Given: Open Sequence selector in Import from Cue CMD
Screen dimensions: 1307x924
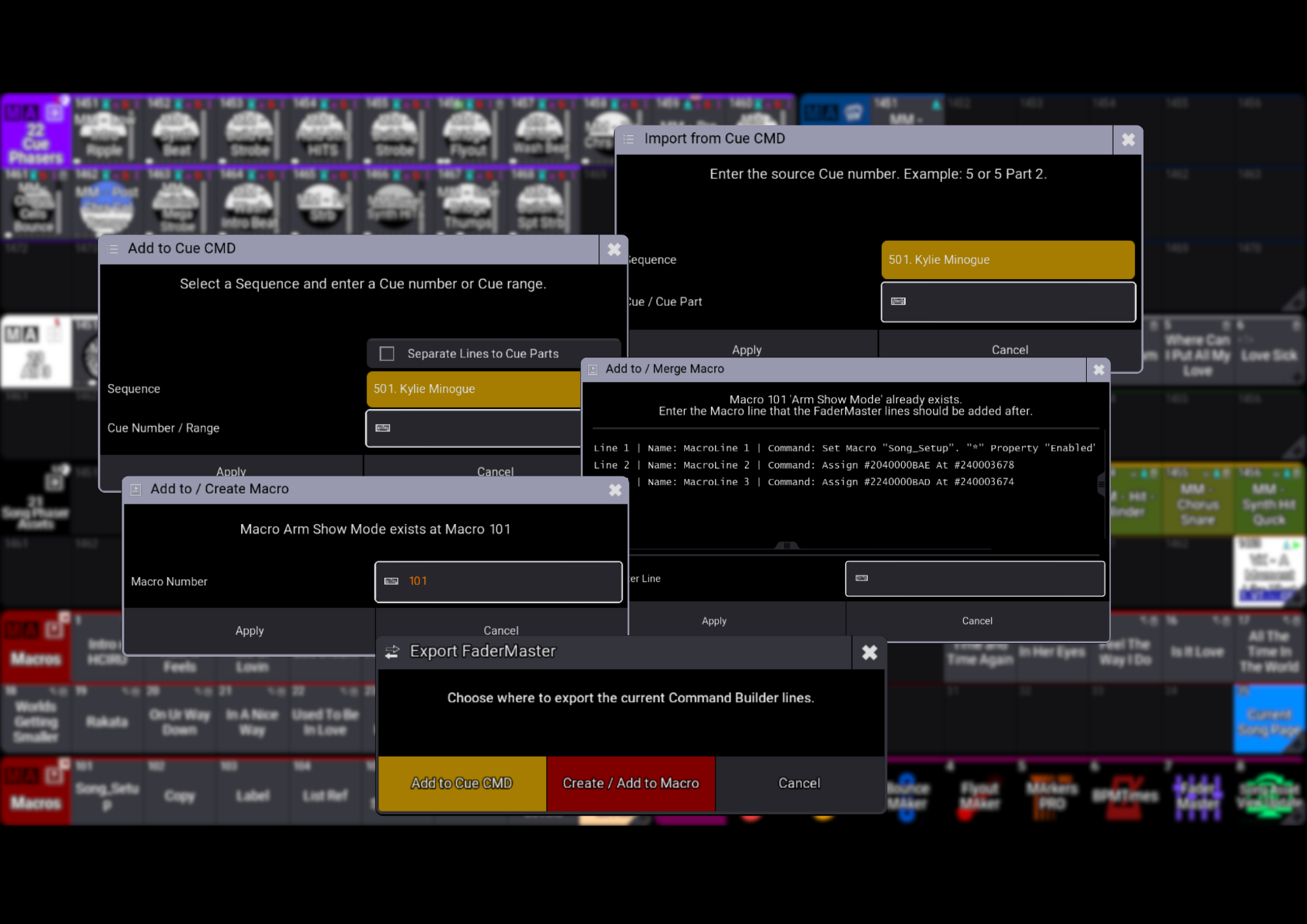Looking at the screenshot, I should pyautogui.click(x=1008, y=259).
